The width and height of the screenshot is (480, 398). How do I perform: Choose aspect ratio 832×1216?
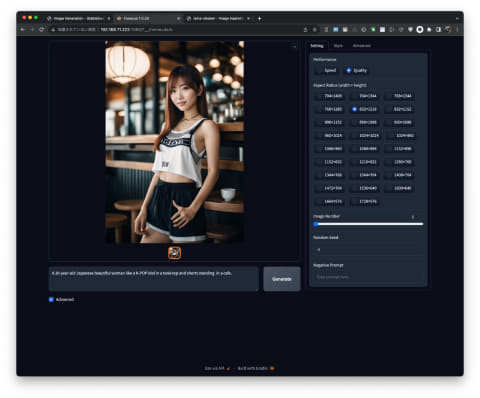click(364, 109)
